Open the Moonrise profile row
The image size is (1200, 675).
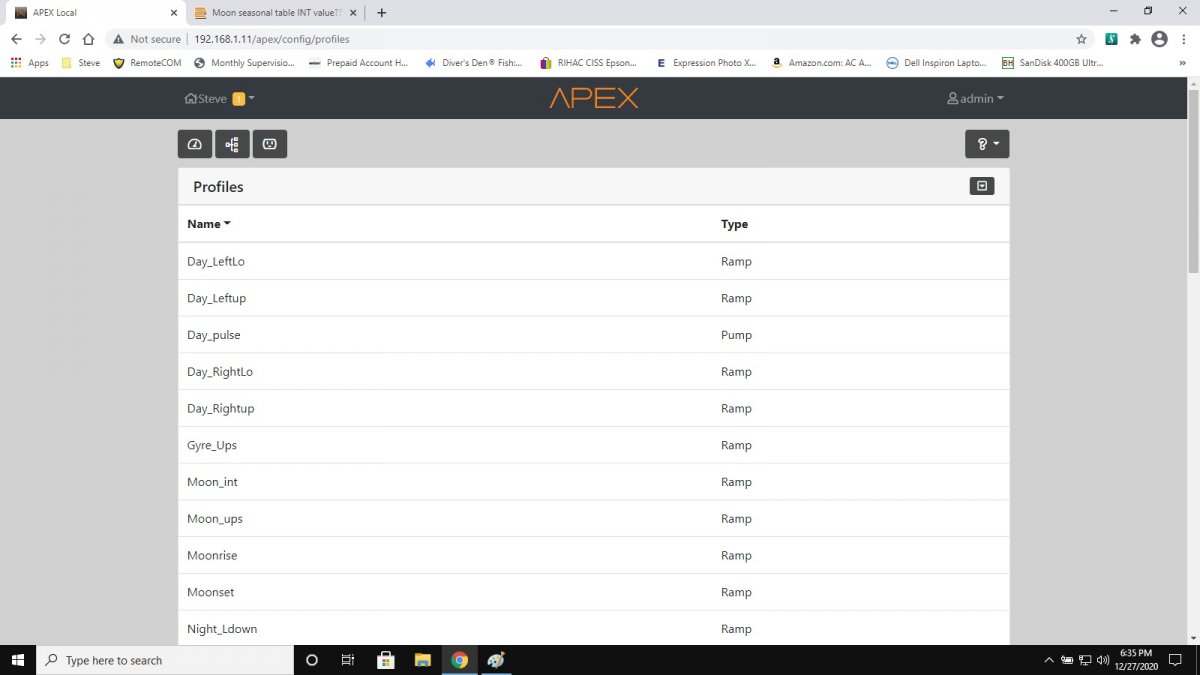(593, 555)
